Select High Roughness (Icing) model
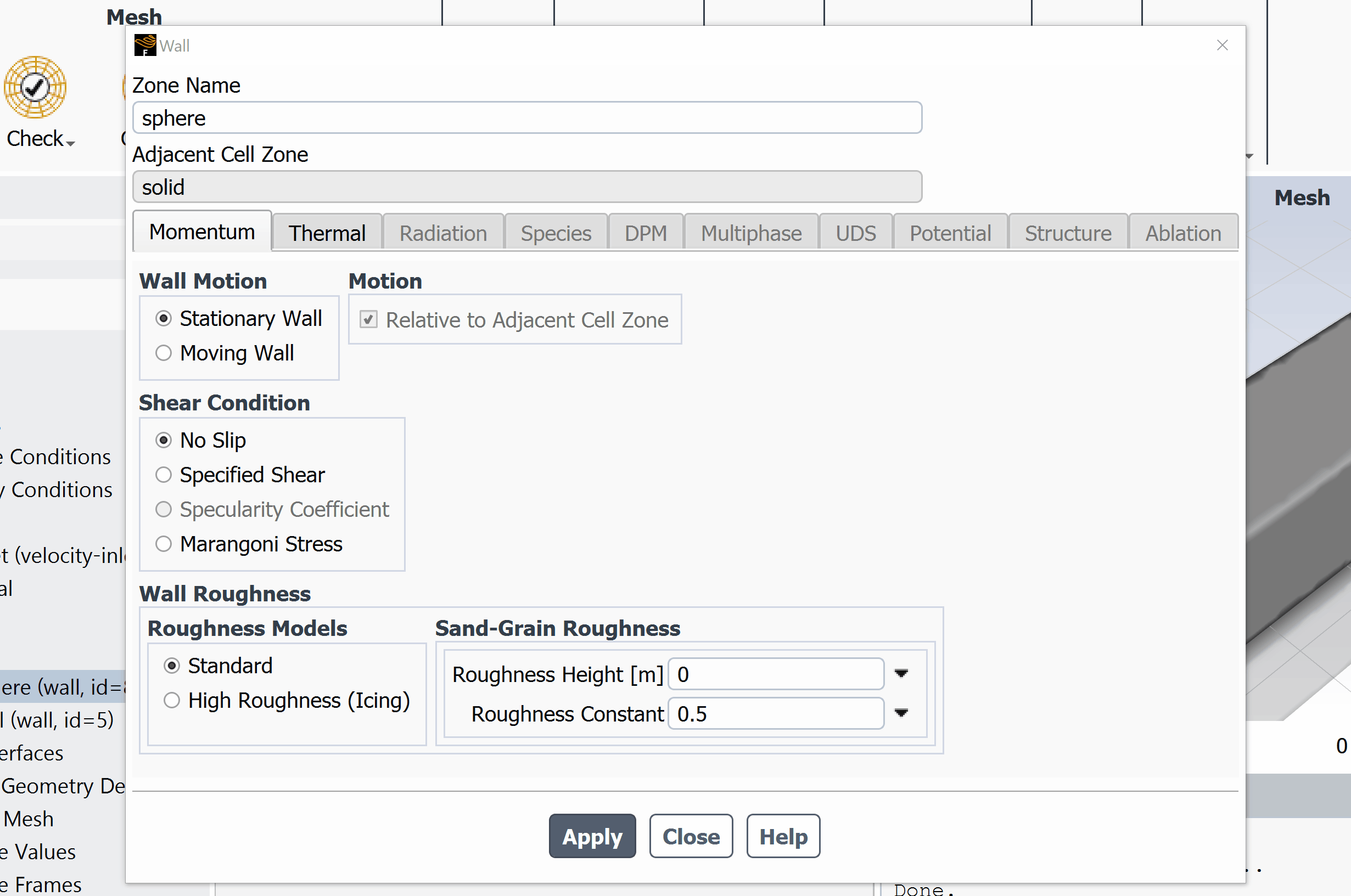Image resolution: width=1351 pixels, height=896 pixels. coord(171,701)
